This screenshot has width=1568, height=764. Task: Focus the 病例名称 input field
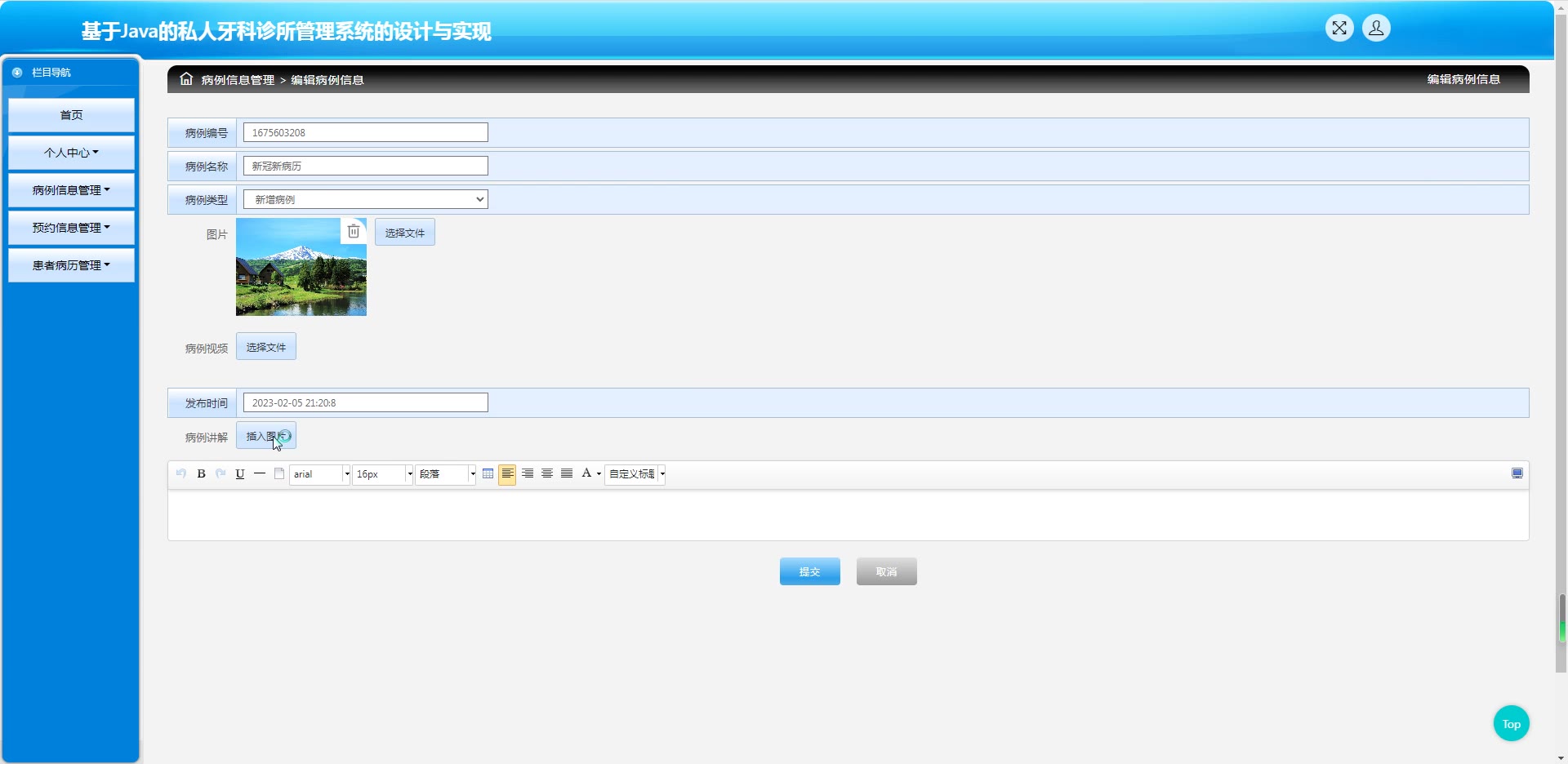click(366, 166)
